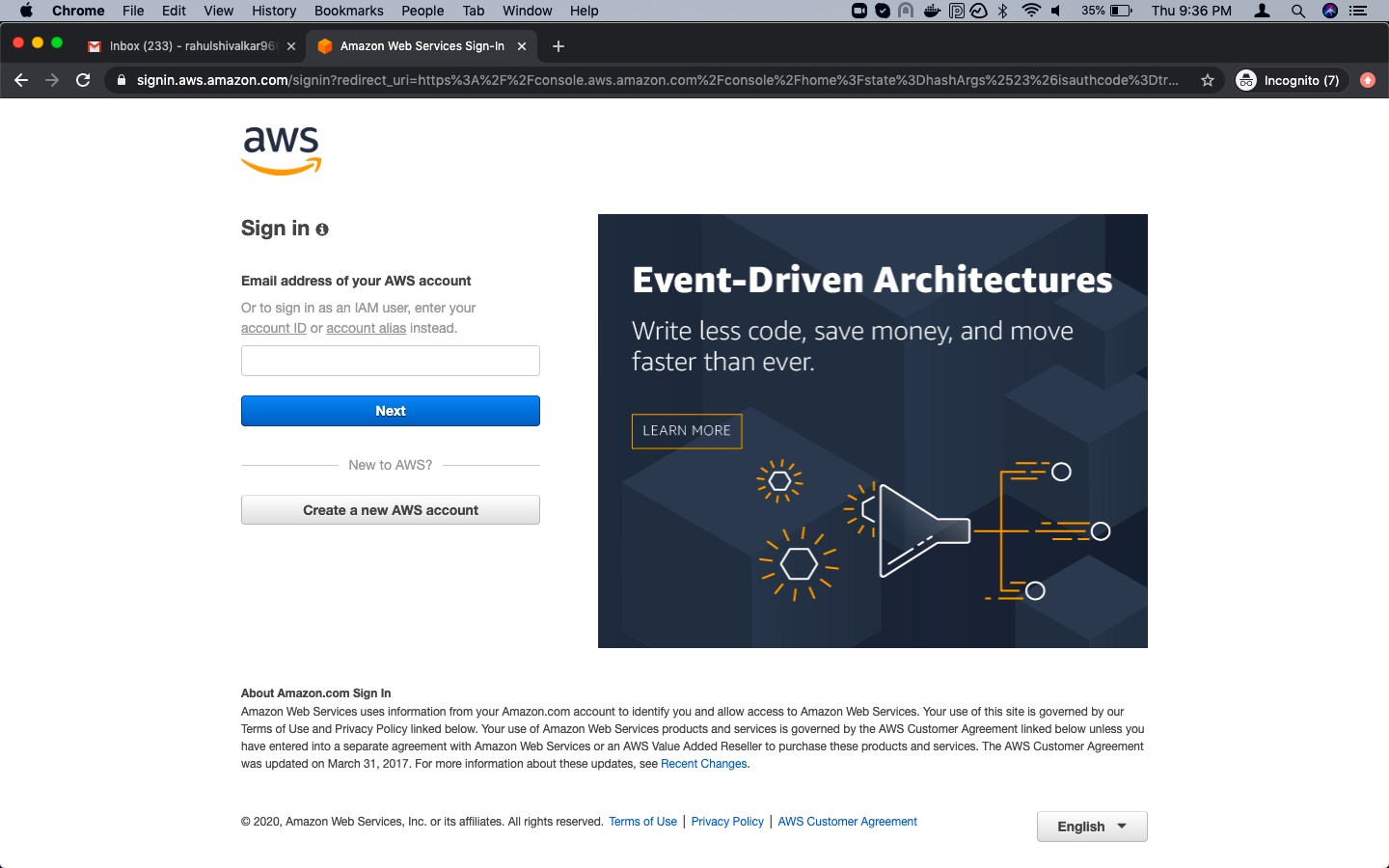The height and width of the screenshot is (868, 1389).
Task: Open the Incognito profile menu
Action: click(1290, 80)
